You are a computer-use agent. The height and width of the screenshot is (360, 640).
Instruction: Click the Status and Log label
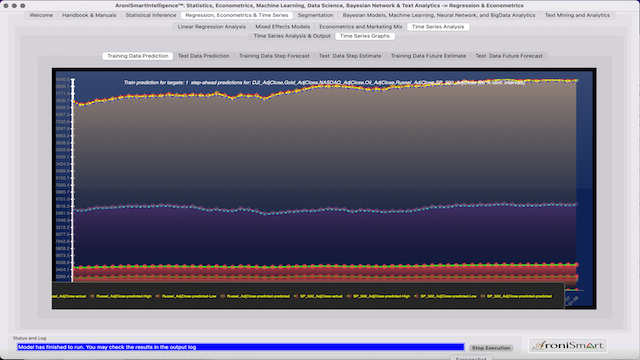point(29,338)
